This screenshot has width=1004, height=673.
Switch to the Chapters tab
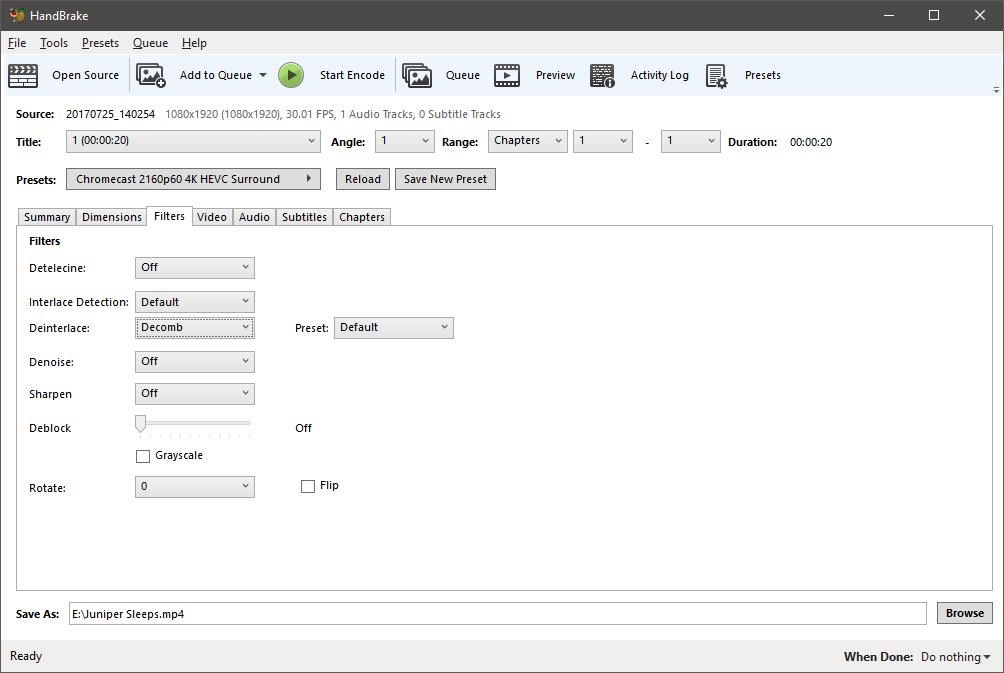coord(362,217)
